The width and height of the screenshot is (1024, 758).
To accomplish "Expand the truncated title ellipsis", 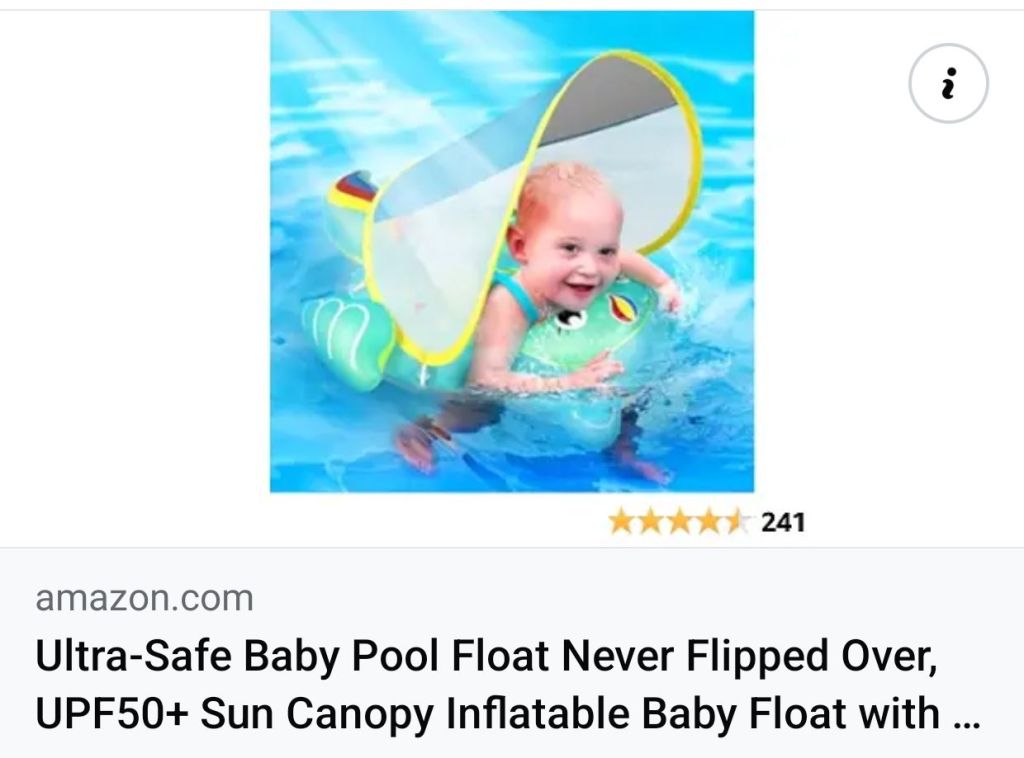I will 967,723.
